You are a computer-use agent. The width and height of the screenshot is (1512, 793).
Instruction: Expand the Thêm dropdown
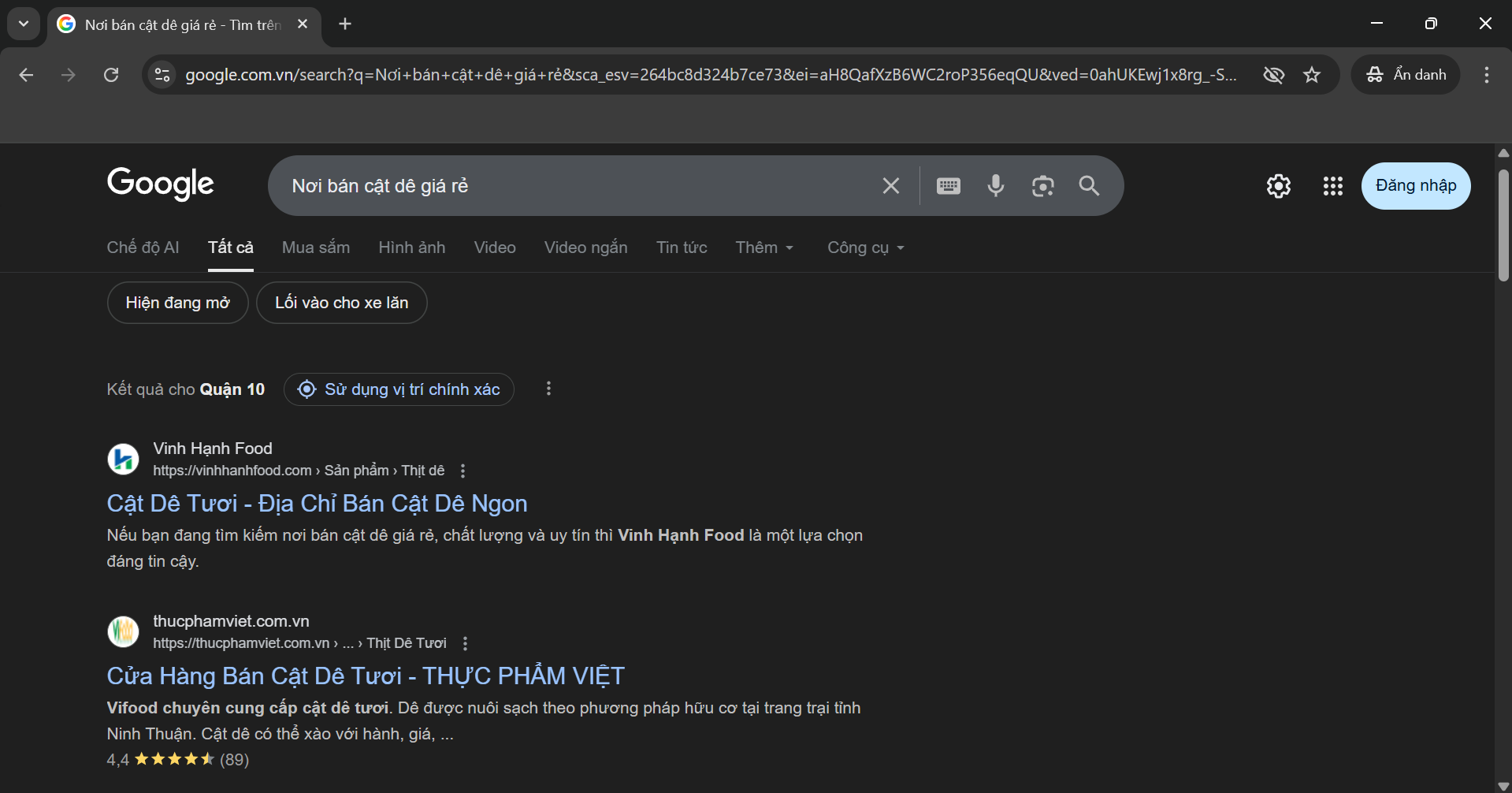[764, 248]
